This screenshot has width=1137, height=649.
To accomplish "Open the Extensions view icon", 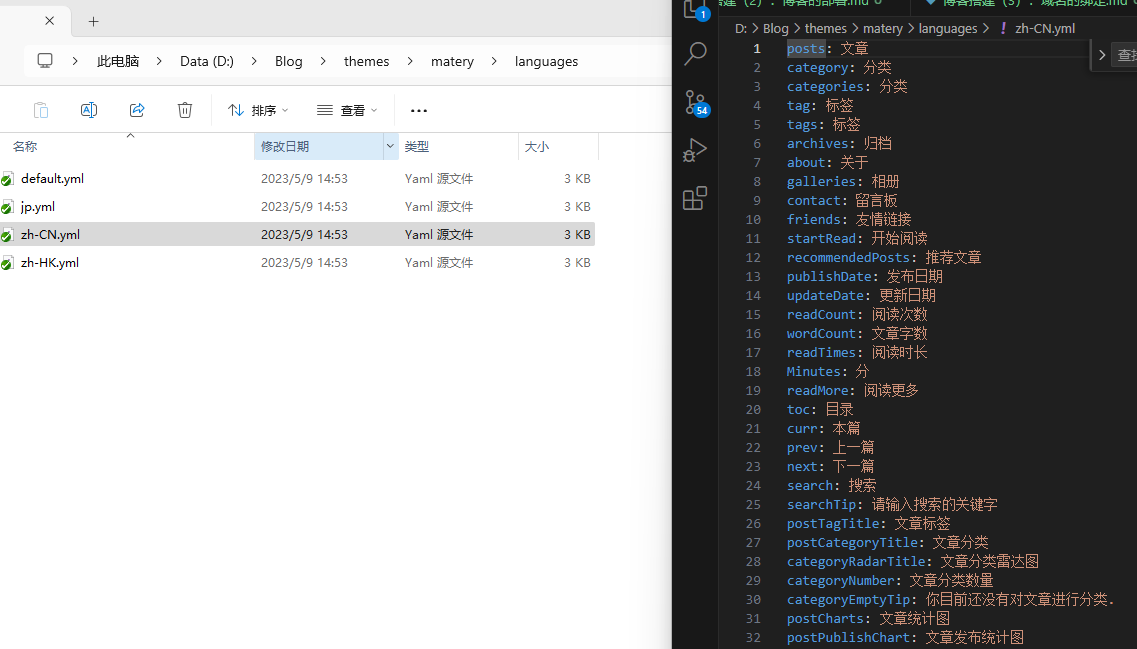I will (695, 198).
